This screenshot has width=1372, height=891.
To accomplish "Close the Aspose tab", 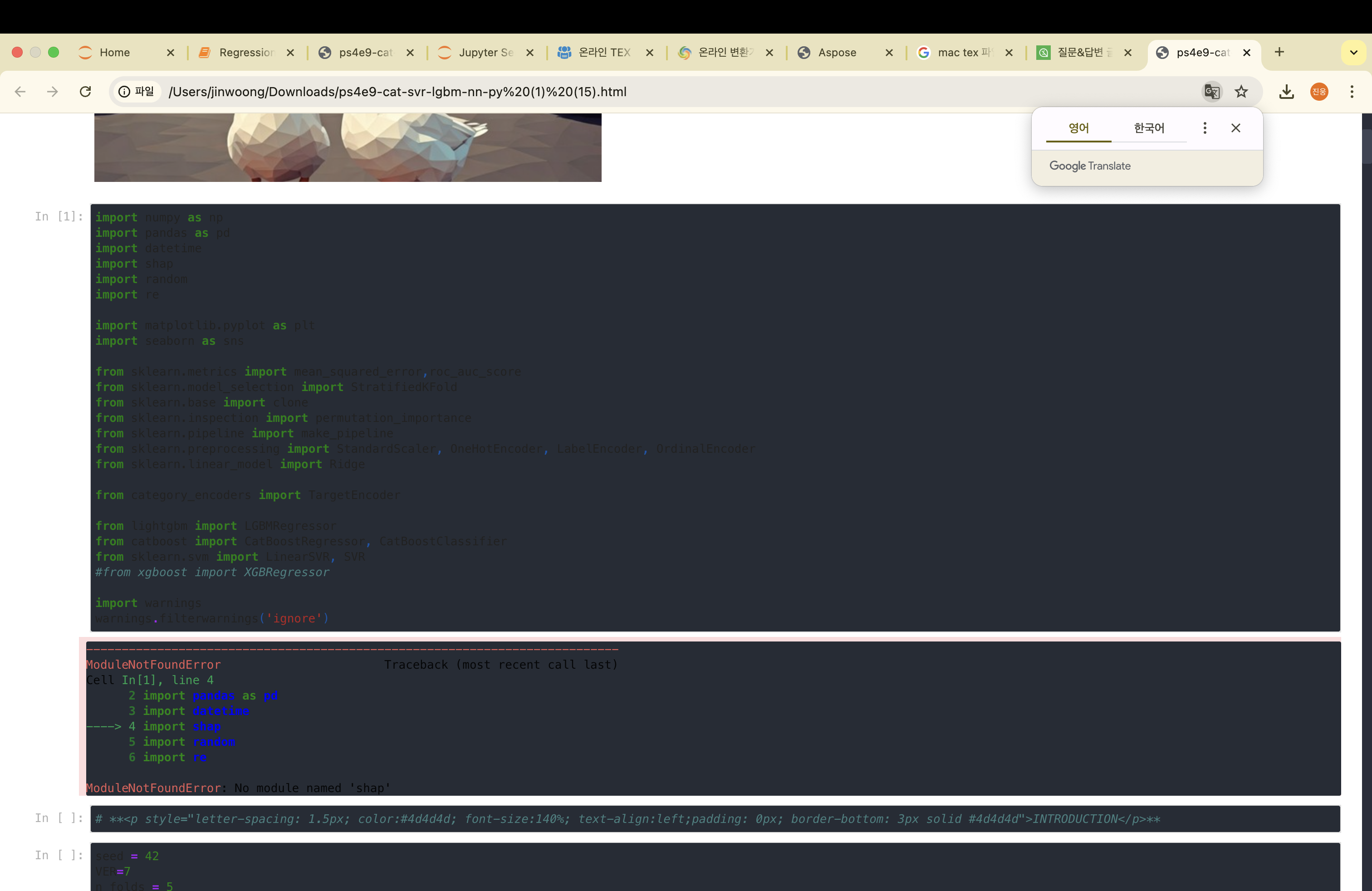I will (889, 53).
